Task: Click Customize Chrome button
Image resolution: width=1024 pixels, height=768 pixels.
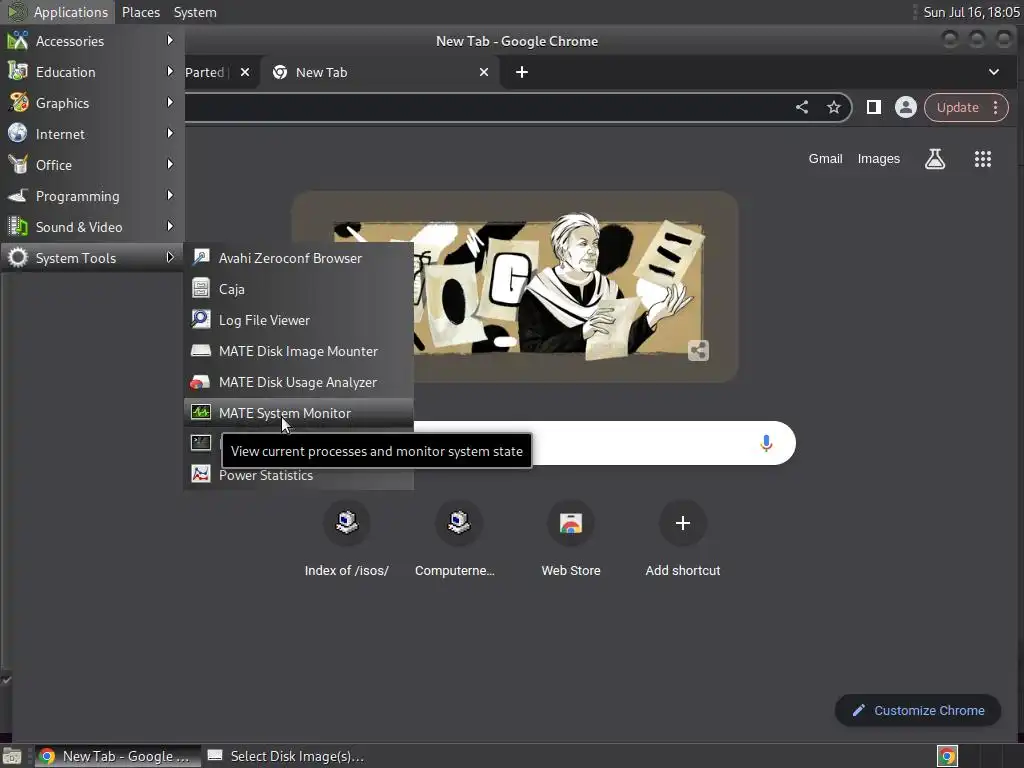Action: (918, 711)
